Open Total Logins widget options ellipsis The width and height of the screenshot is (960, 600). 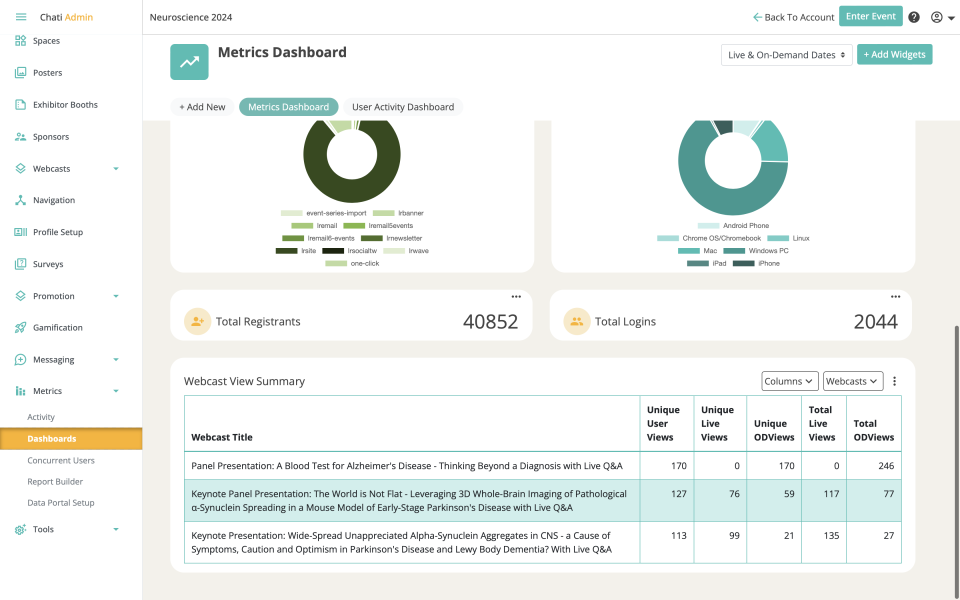tap(896, 297)
